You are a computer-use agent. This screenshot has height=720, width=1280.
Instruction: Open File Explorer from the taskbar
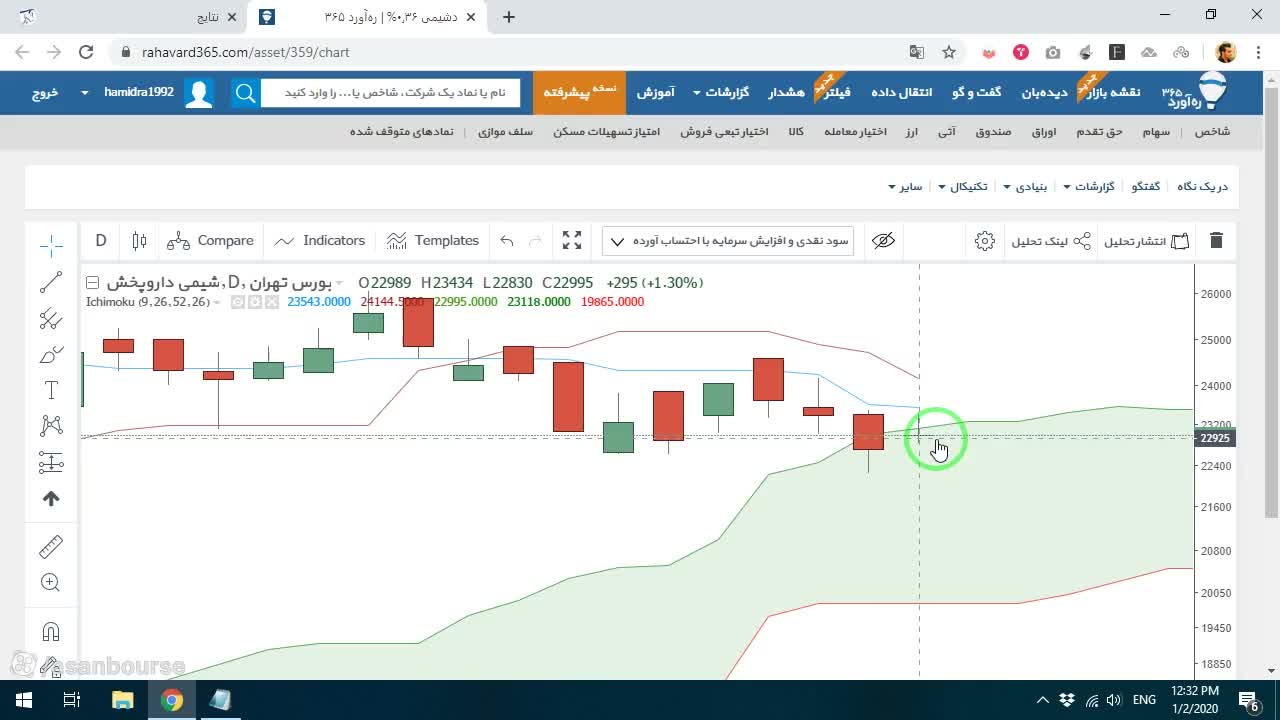(122, 700)
